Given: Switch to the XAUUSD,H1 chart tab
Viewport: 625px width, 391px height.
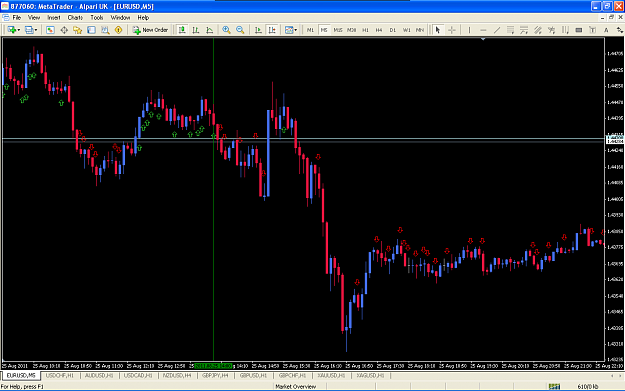Looking at the screenshot, I should pyautogui.click(x=331, y=375).
